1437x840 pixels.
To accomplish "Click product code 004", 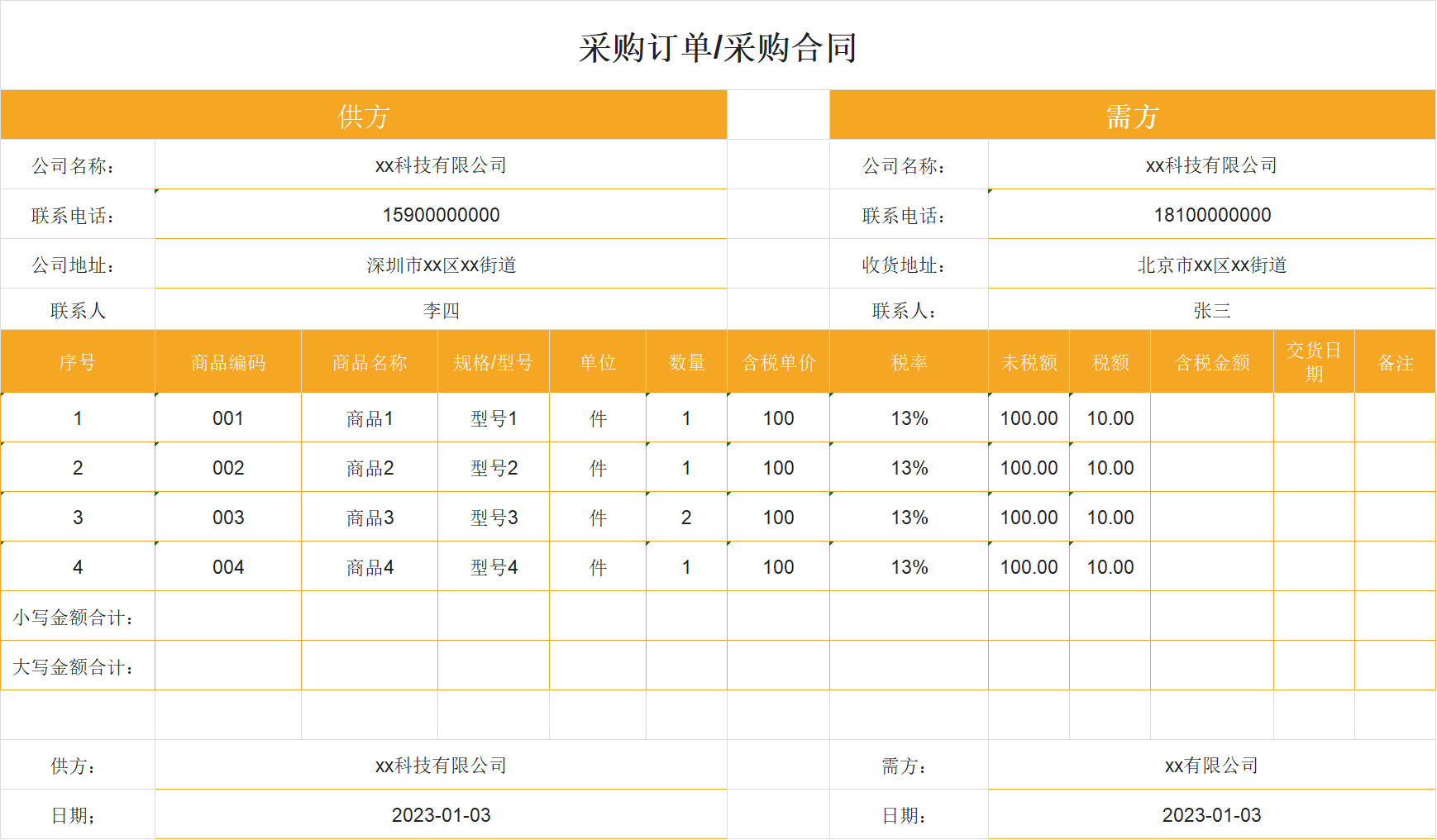I will (x=228, y=567).
